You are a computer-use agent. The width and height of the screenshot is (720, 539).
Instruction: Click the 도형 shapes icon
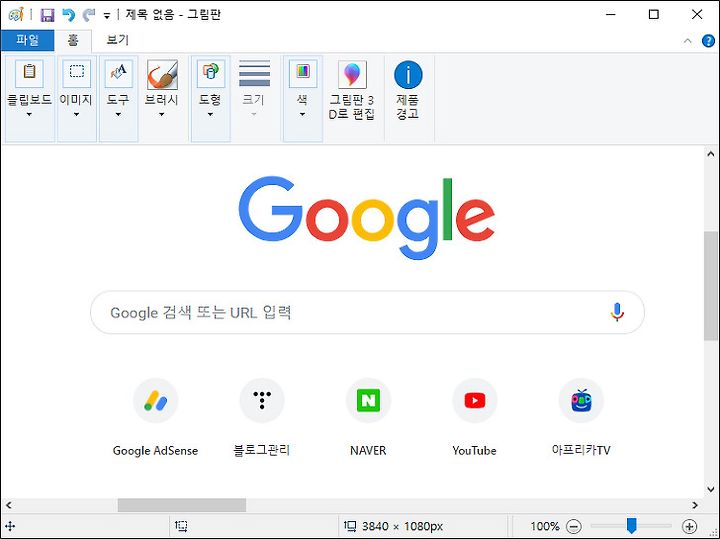[211, 73]
